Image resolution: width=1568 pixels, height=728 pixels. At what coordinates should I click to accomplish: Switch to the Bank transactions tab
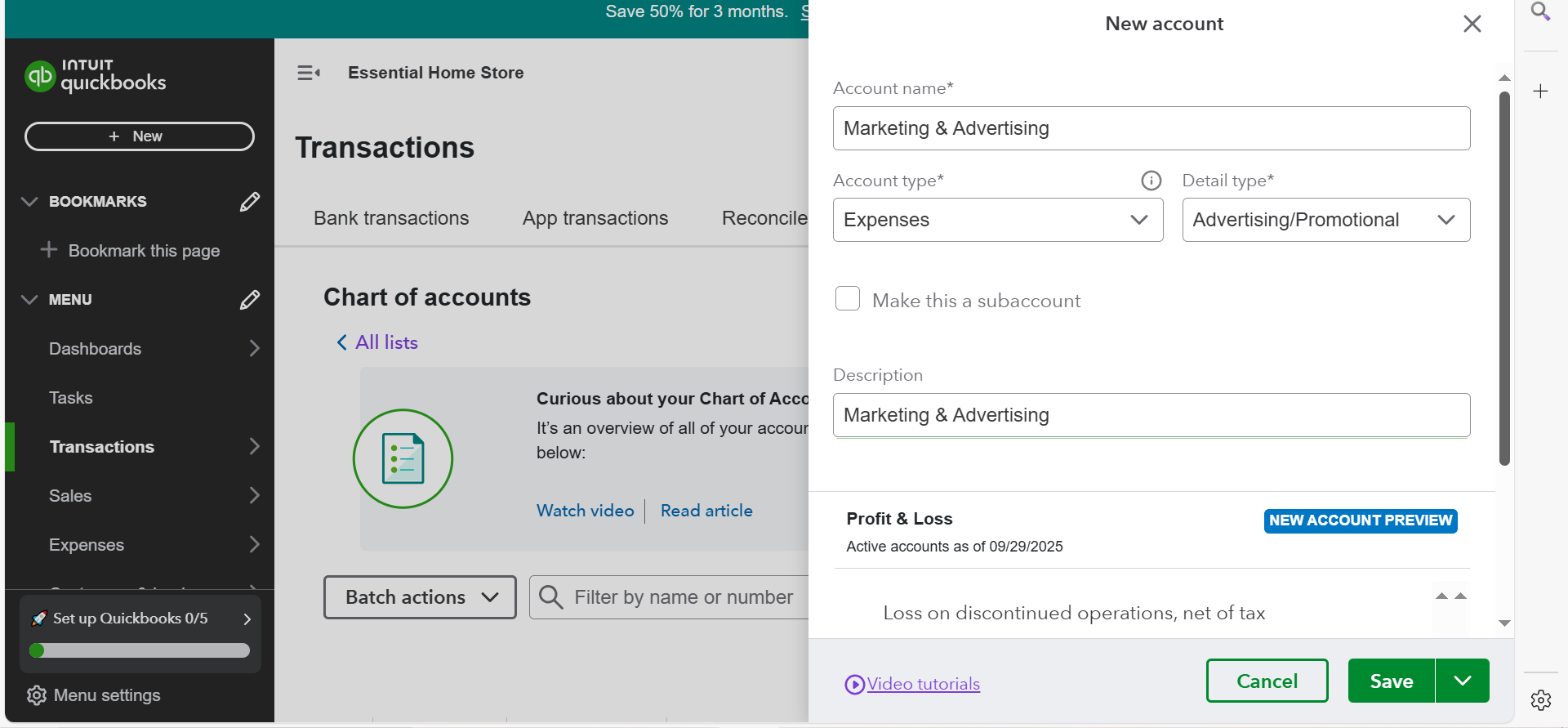pyautogui.click(x=391, y=218)
